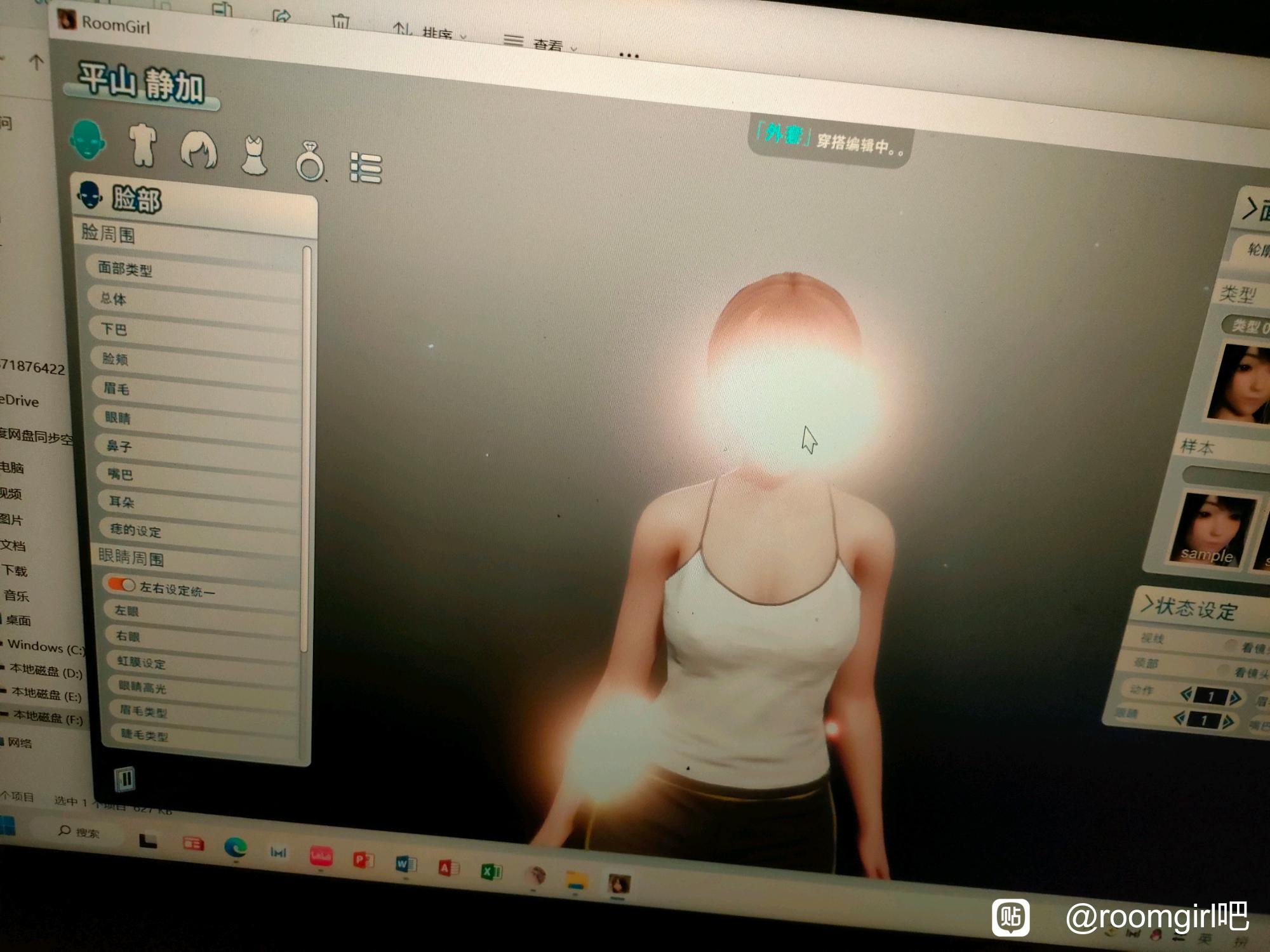Open the Accessories ring icon
This screenshot has height=952, width=1270.
point(311,161)
